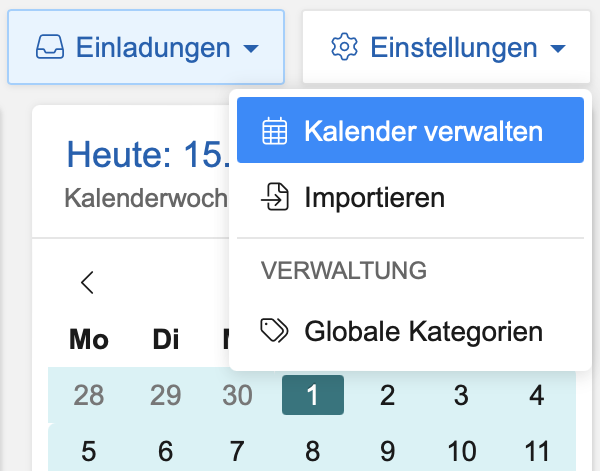600x471 pixels.
Task: Expand the Einstellungen dropdown arrow
Action: tap(558, 48)
